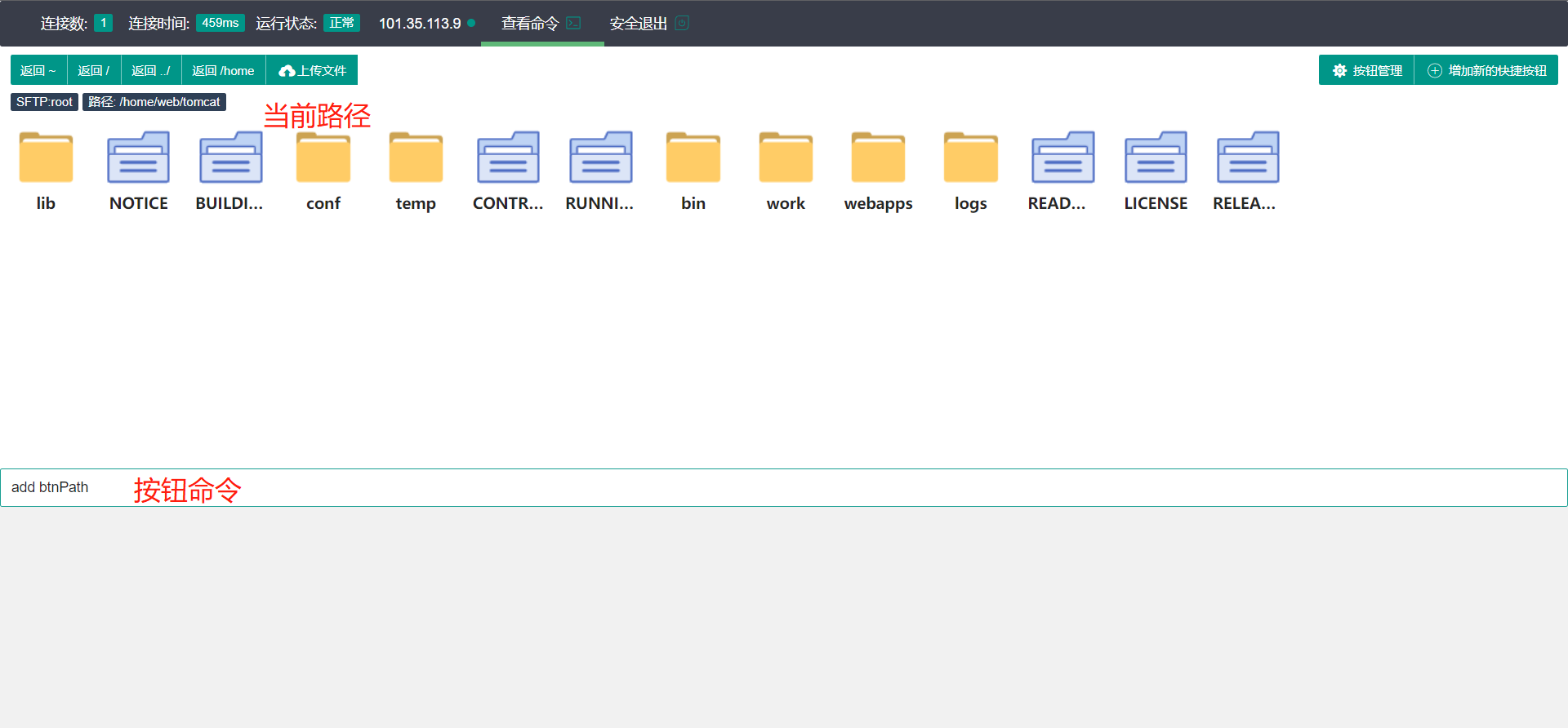
Task: Open the lib folder icon
Action: tap(46, 157)
